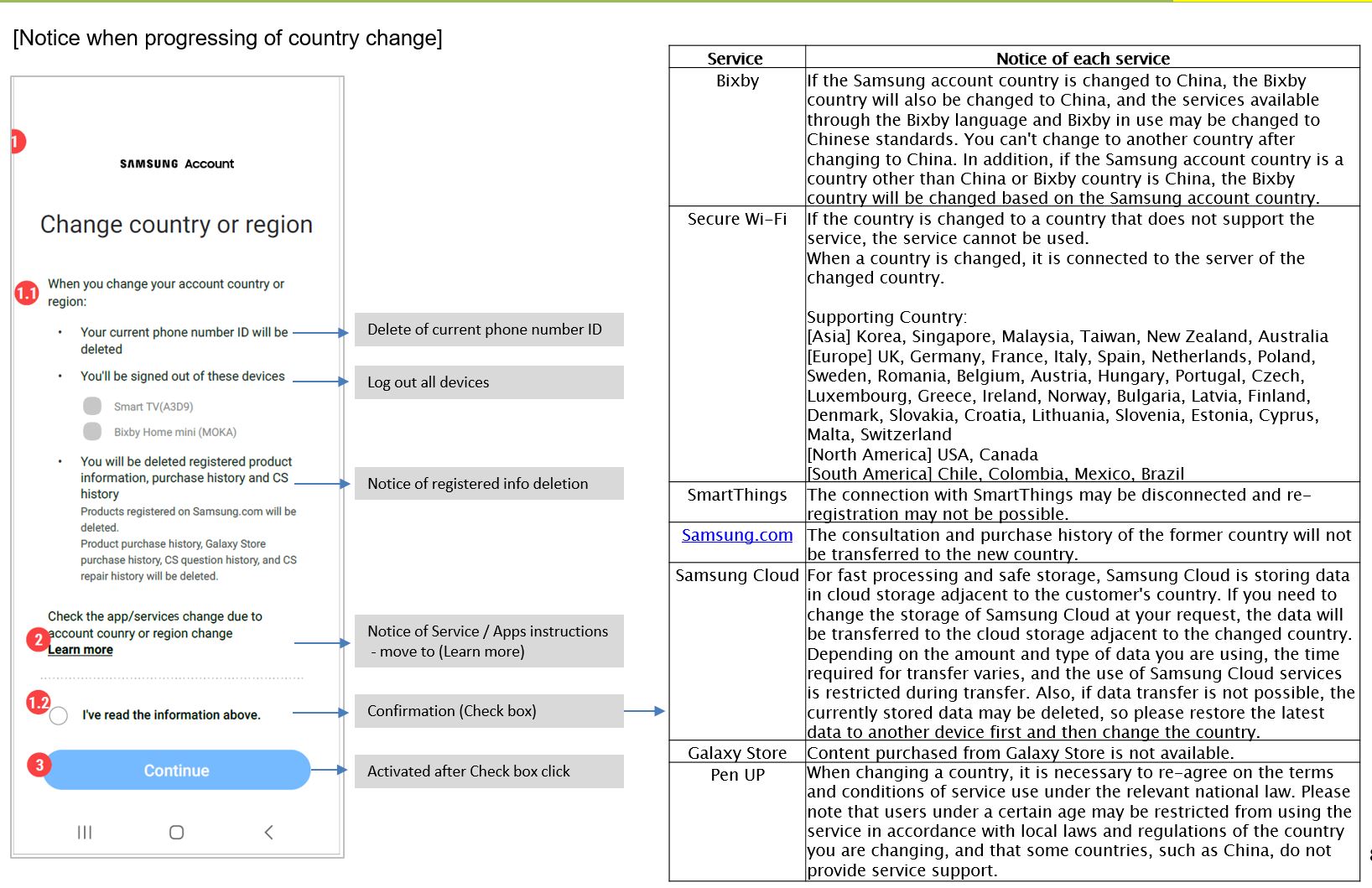The width and height of the screenshot is (1372, 888).
Task: Click the Samsung Account logo
Action: pos(177,164)
